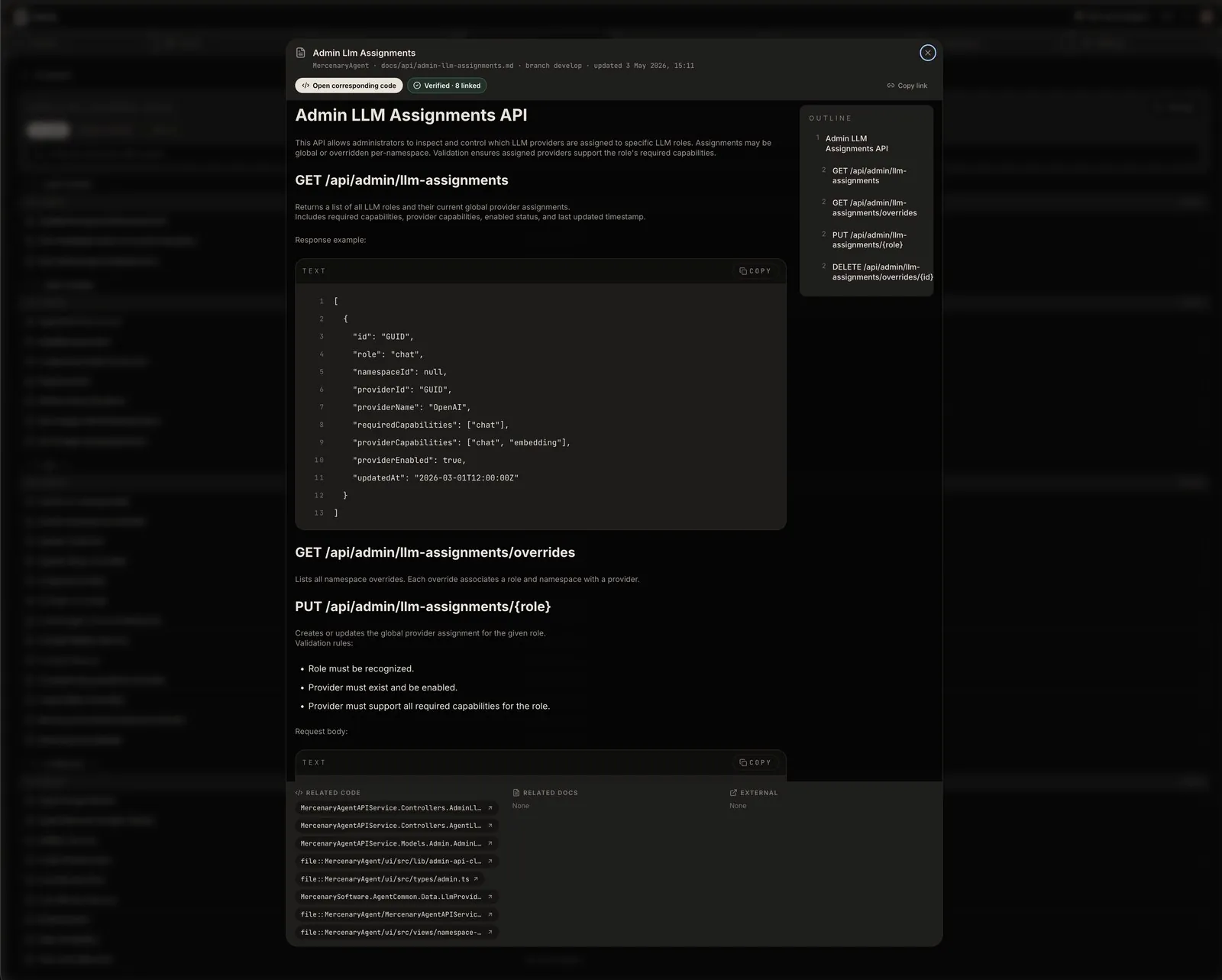Open arrow icon on ui/src/lib/admin-api-cl… chip
The image size is (1222, 980).
point(490,861)
